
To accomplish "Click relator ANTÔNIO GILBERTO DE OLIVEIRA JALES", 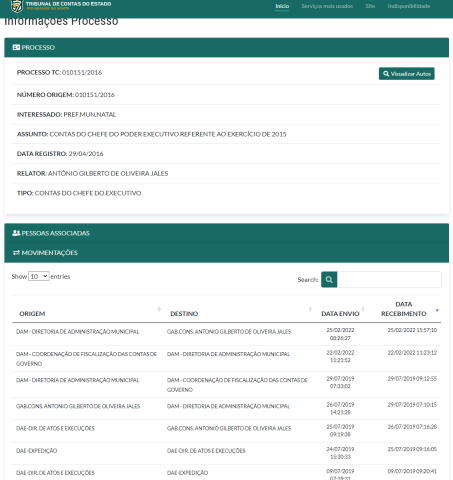I will pyautogui.click(x=108, y=173).
